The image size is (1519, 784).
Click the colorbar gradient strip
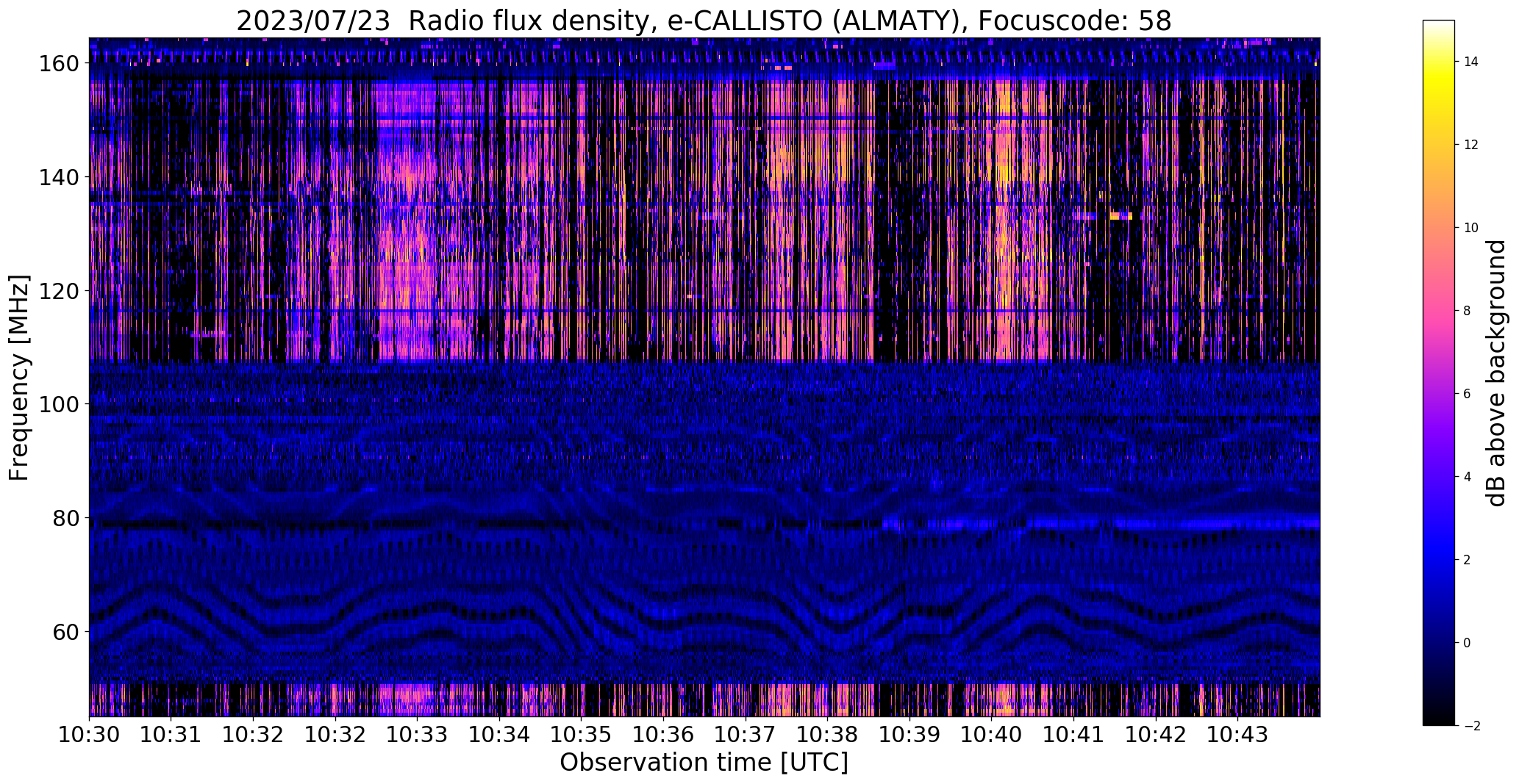tap(1438, 373)
